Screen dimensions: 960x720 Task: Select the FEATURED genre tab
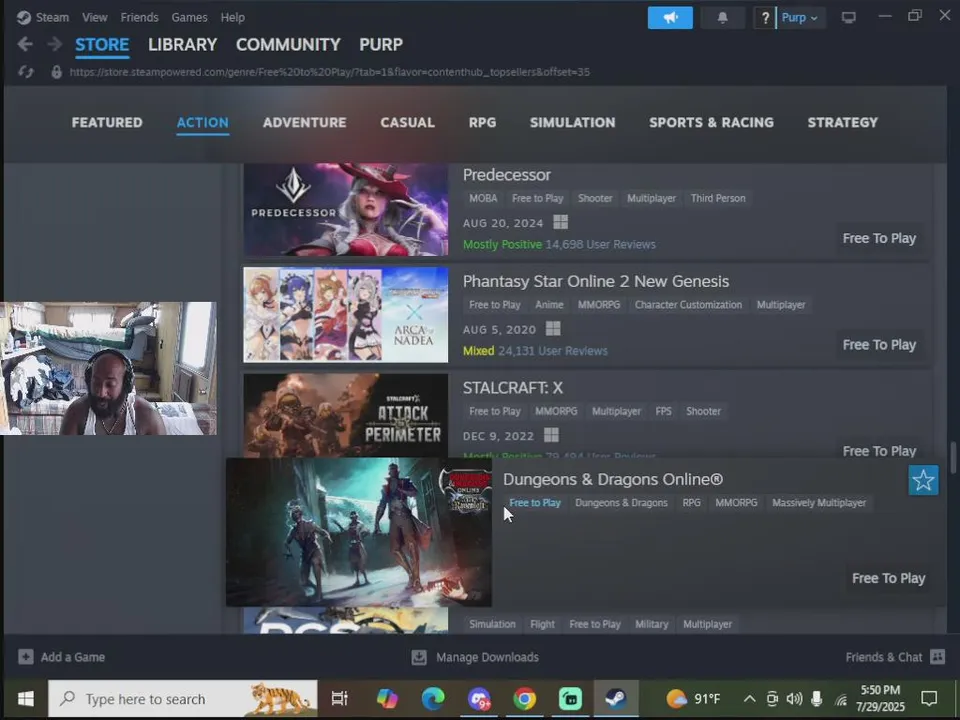coord(107,122)
